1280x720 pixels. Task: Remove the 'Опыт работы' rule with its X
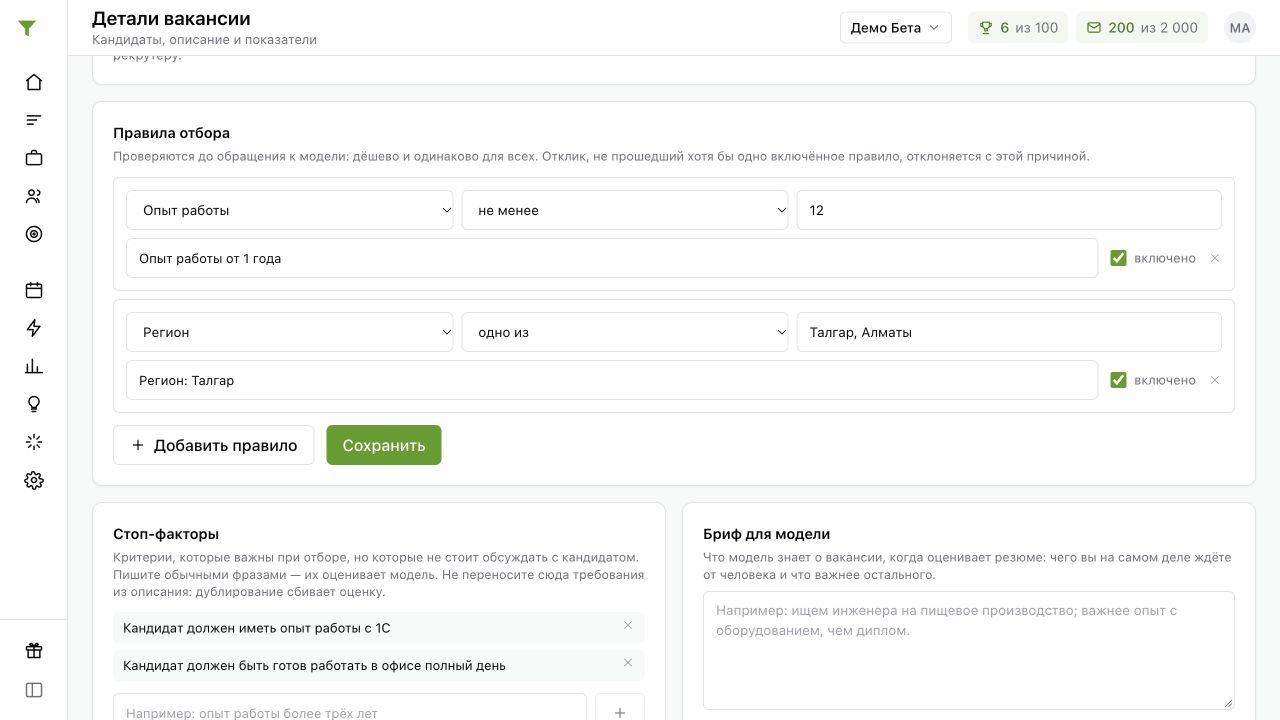(x=1215, y=258)
